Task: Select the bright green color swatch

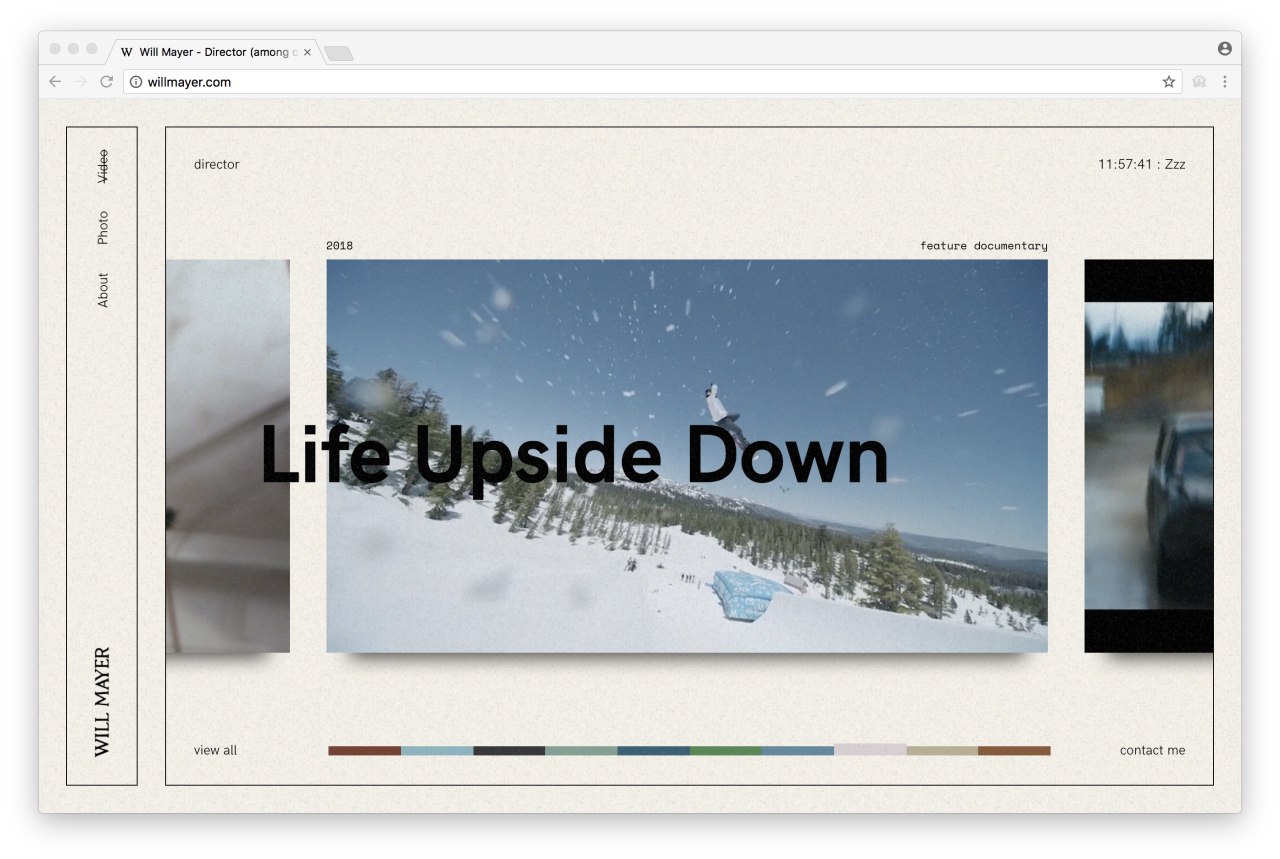Action: [x=726, y=750]
